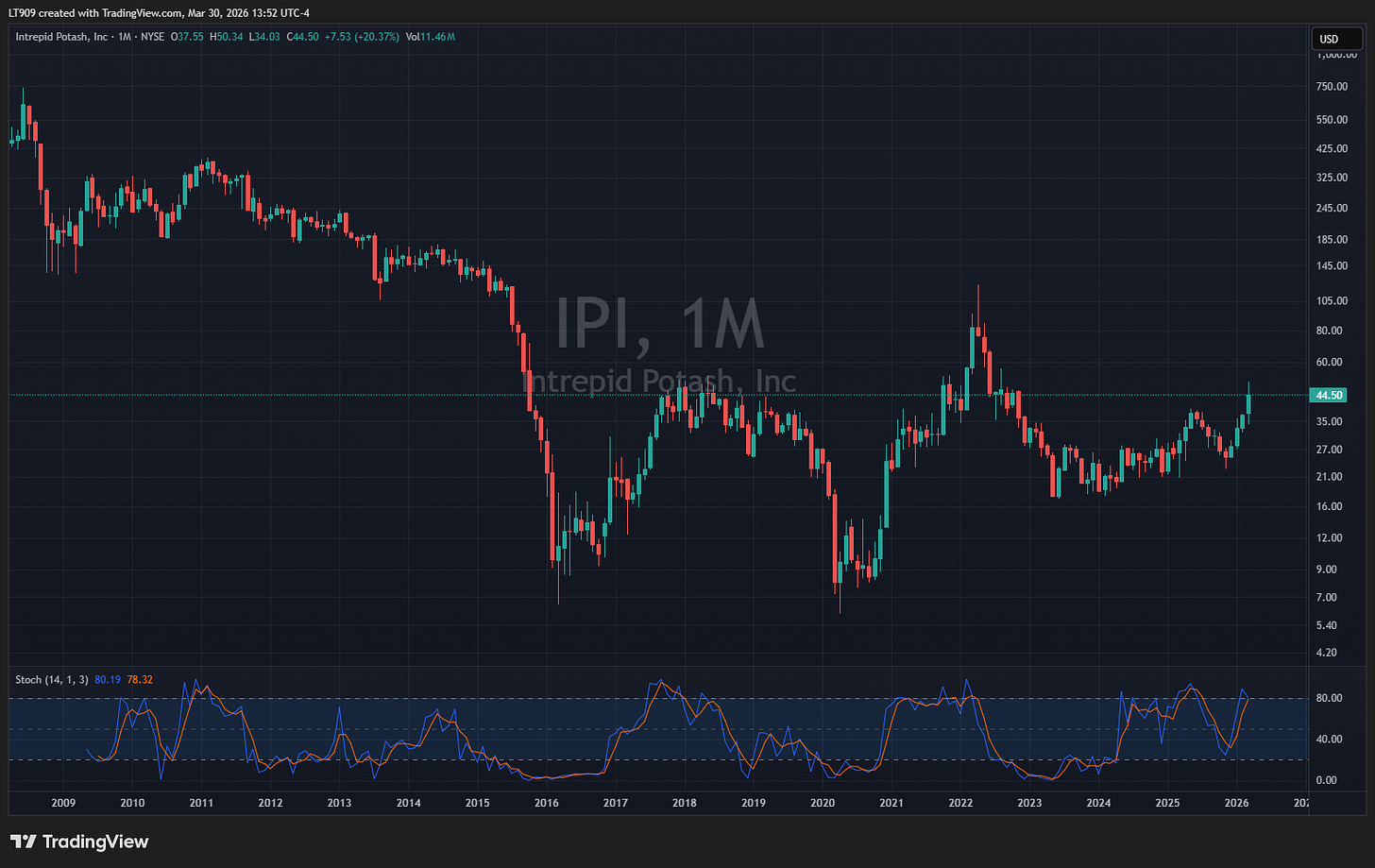
Task: Click the +7.53 (+20.37%) change value
Action: (x=363, y=37)
